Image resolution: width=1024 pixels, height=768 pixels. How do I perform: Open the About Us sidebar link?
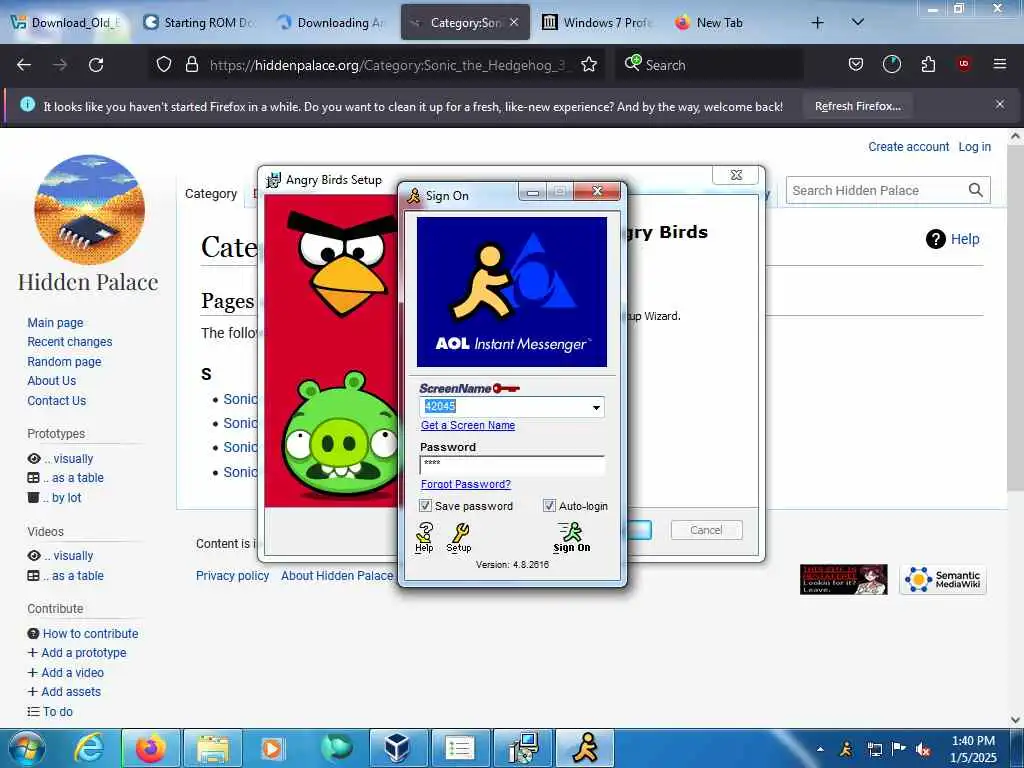52,381
